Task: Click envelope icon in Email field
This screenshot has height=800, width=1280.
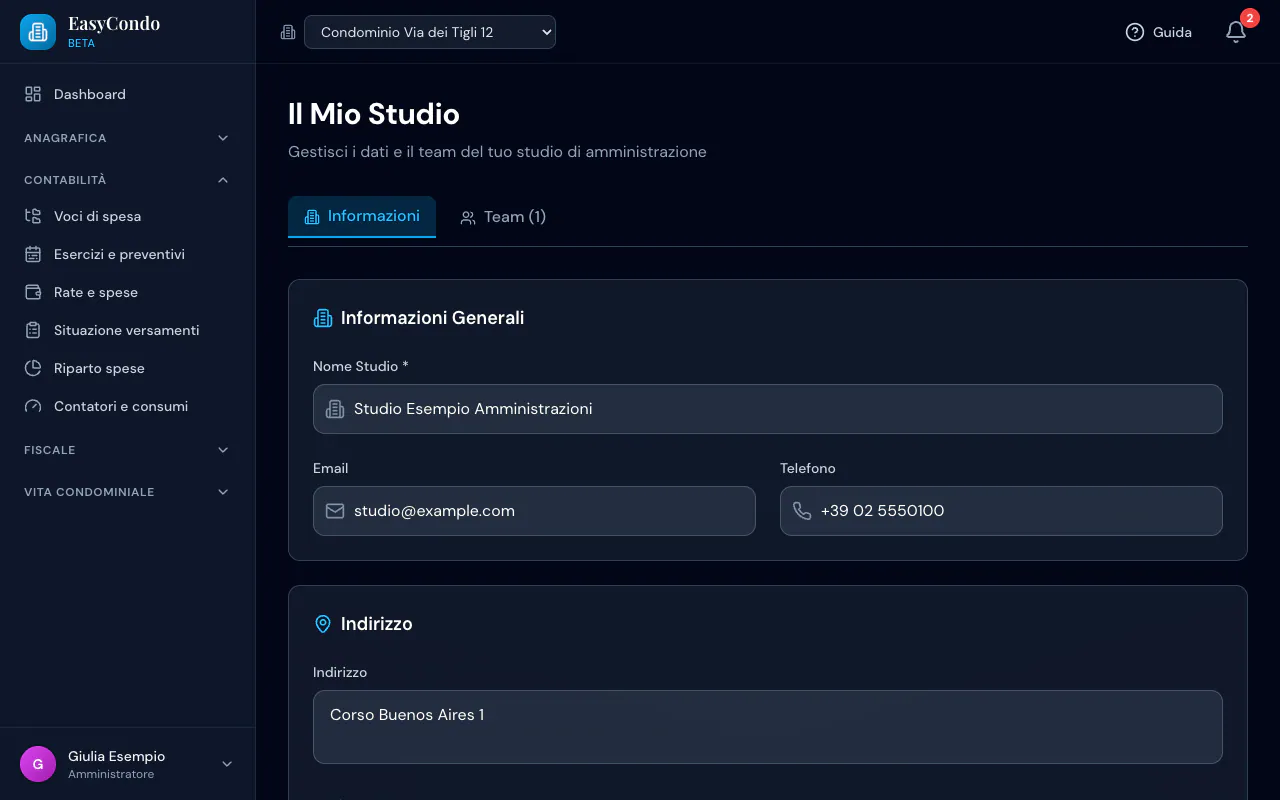Action: [335, 511]
